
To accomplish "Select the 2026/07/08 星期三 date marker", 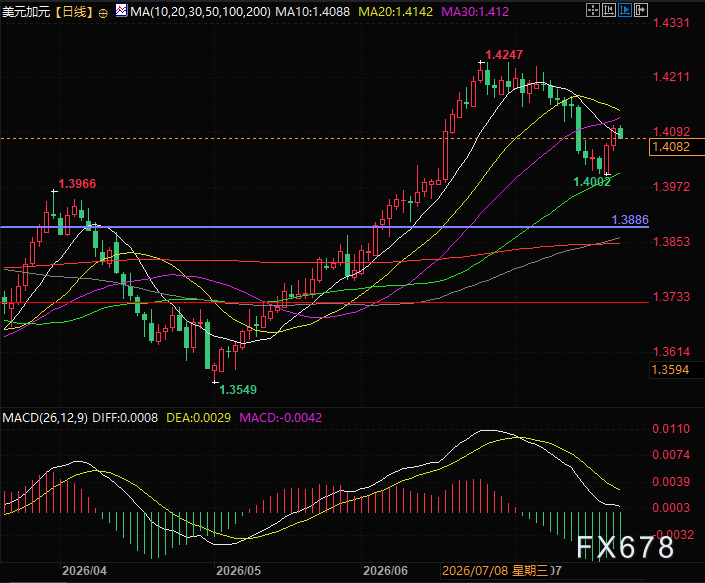I will tap(495, 571).
